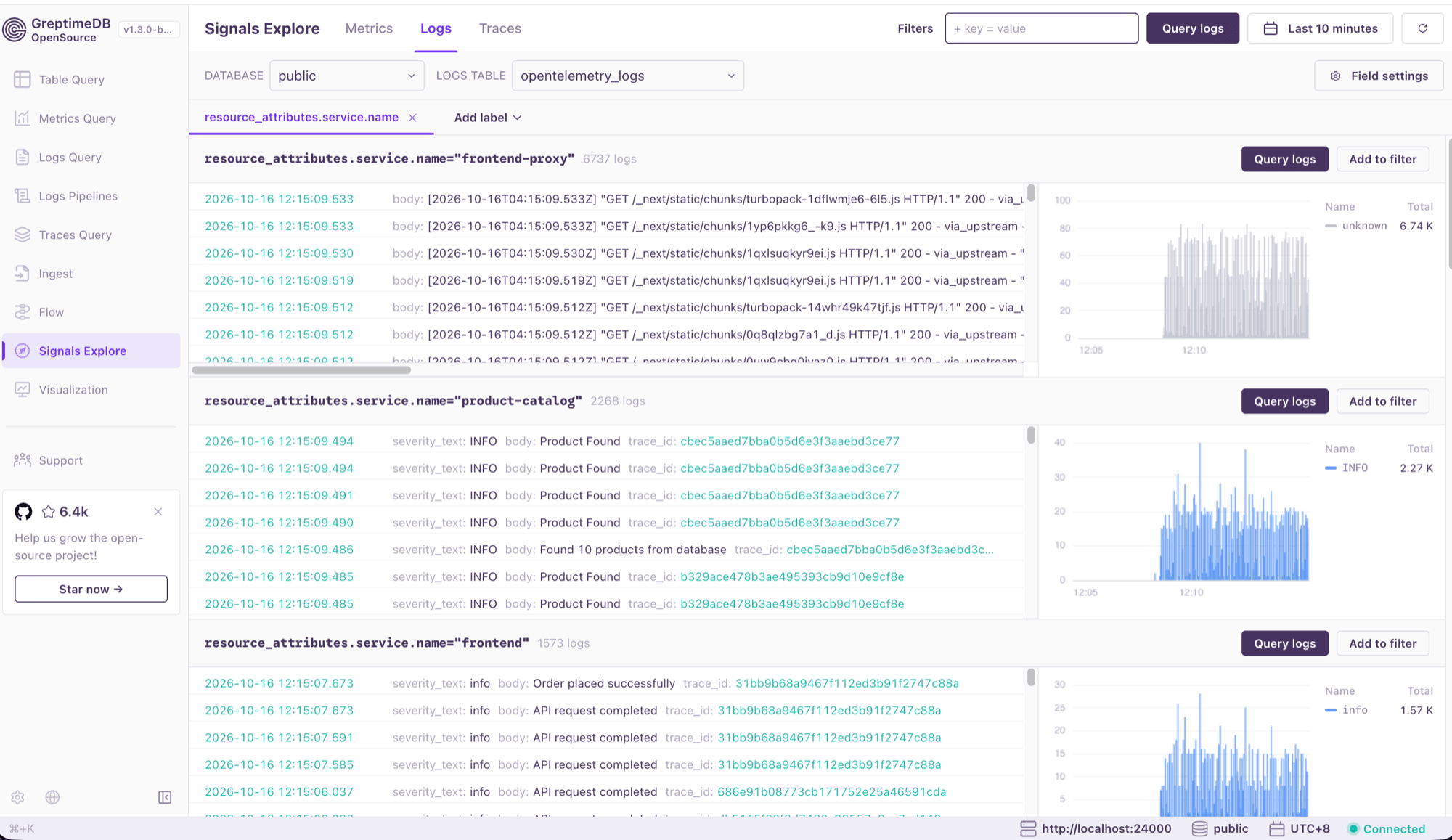Open the Visualization page
The width and height of the screenshot is (1452, 840).
pos(73,390)
